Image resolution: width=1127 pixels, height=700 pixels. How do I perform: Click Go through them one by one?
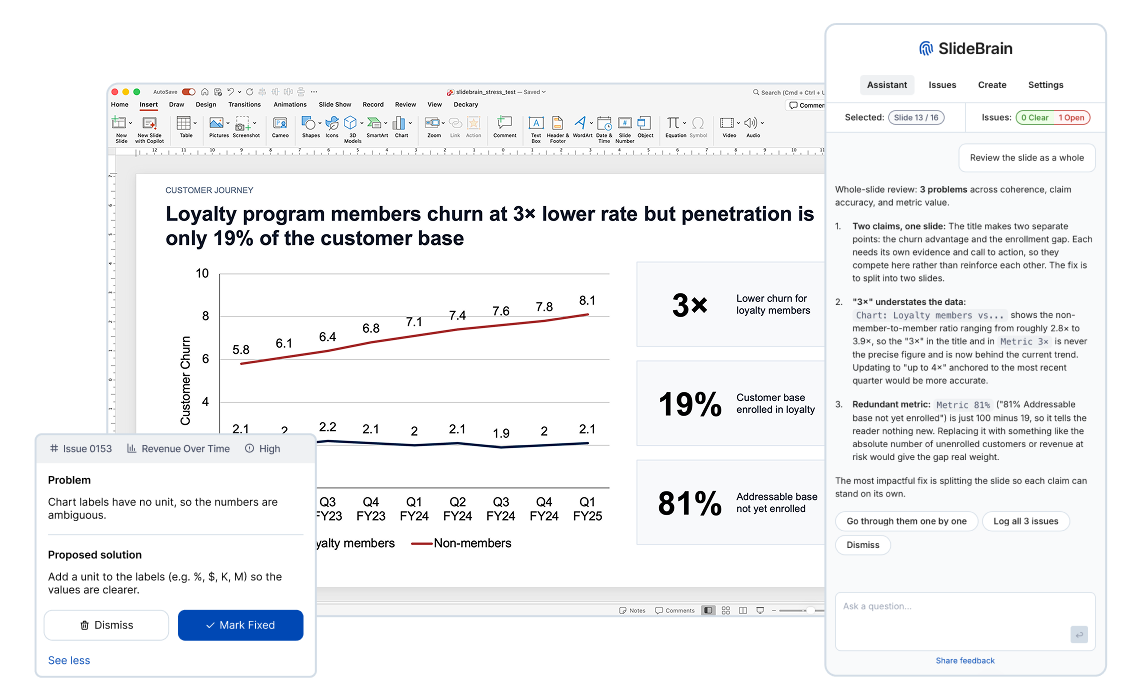point(906,521)
